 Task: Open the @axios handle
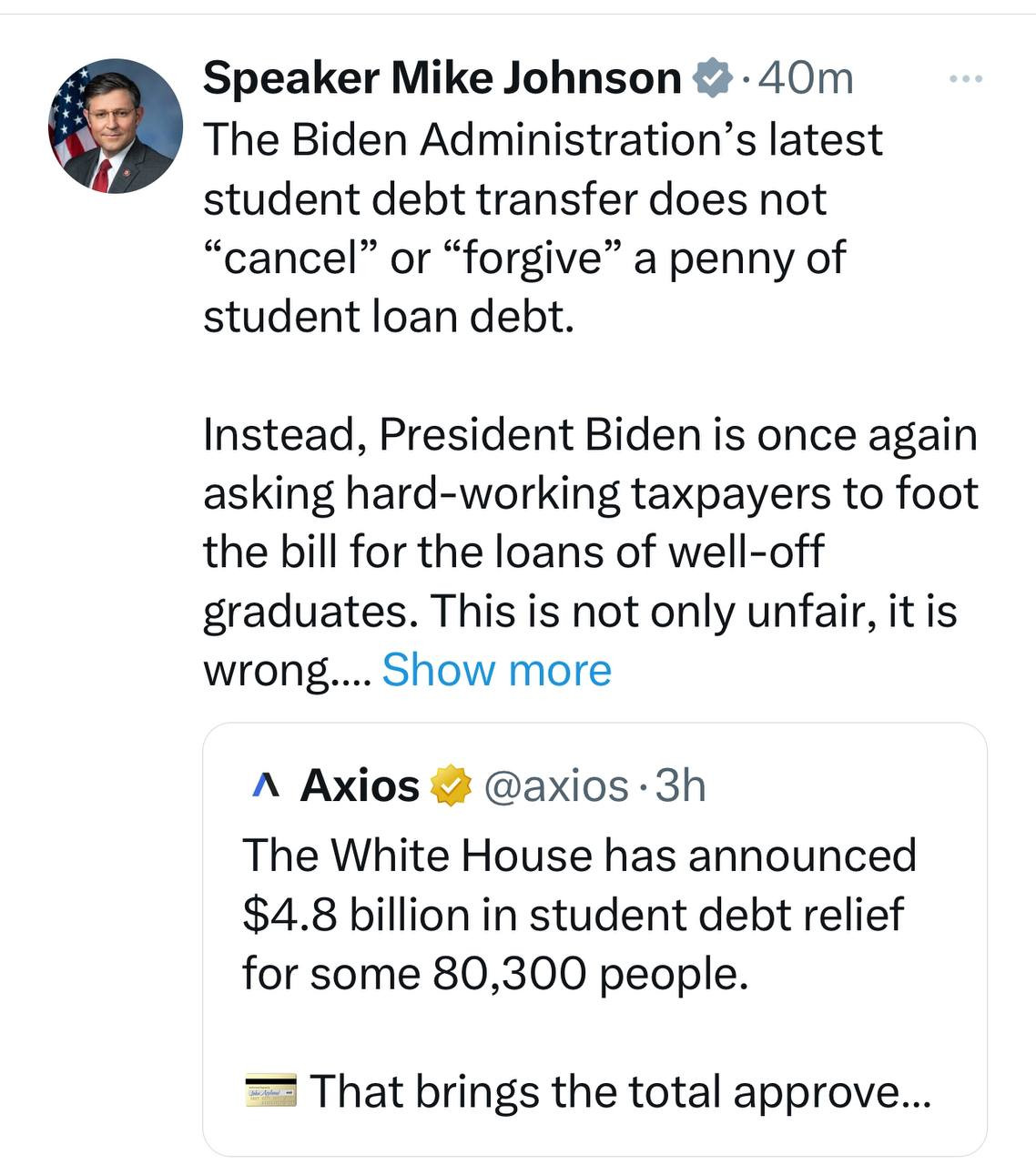555,785
